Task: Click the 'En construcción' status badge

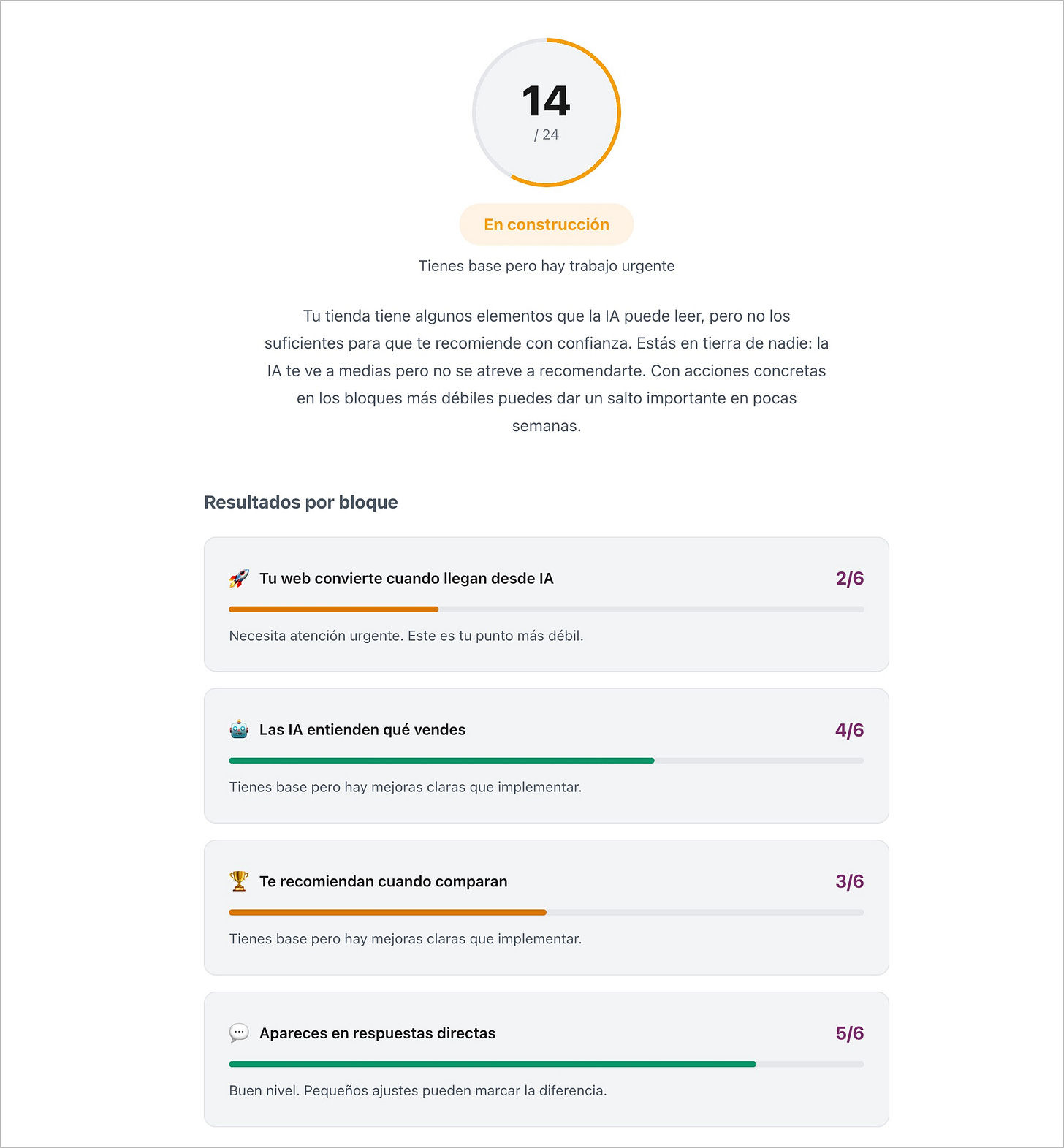Action: [x=546, y=224]
